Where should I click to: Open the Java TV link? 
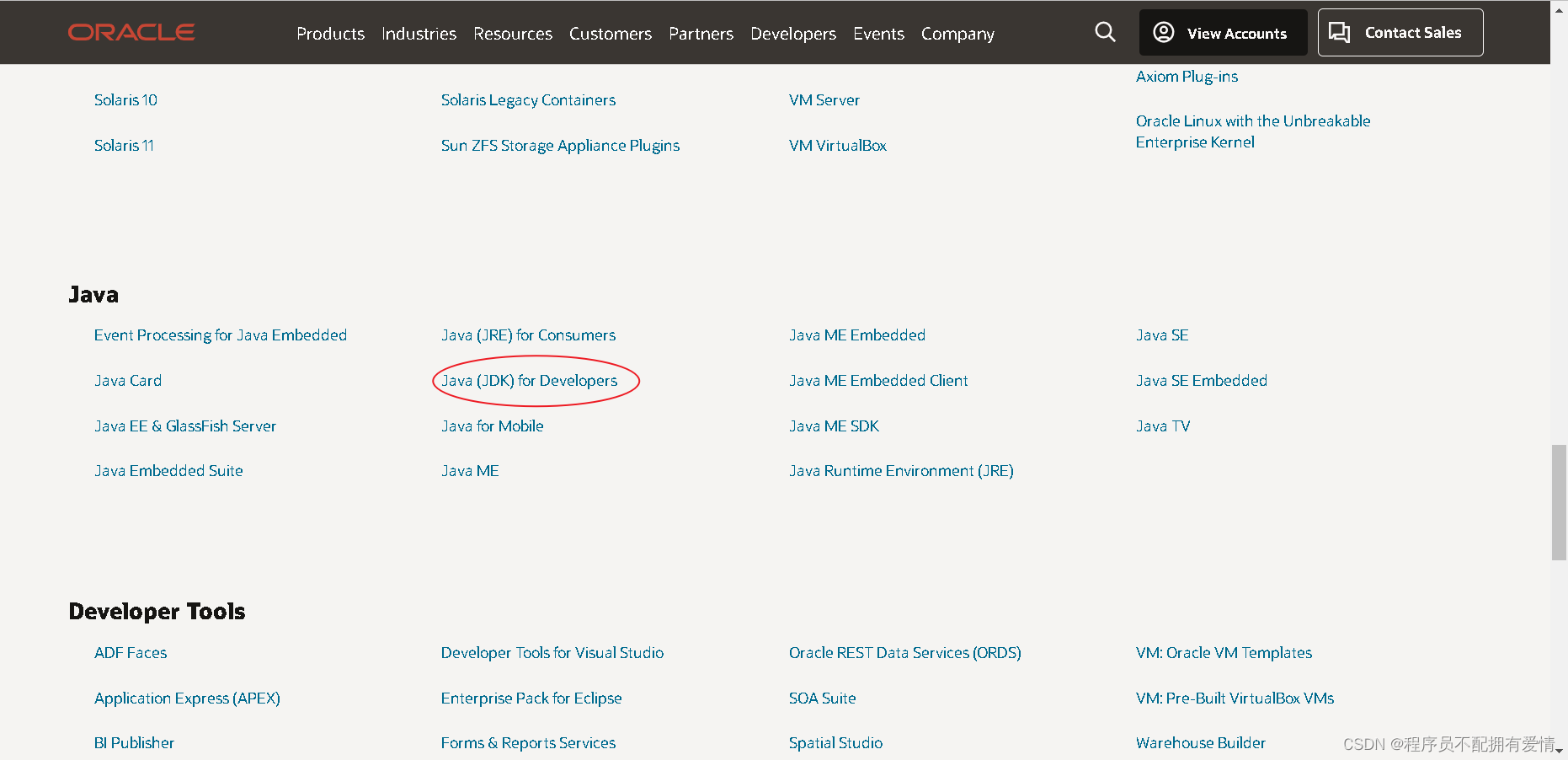click(x=1163, y=426)
